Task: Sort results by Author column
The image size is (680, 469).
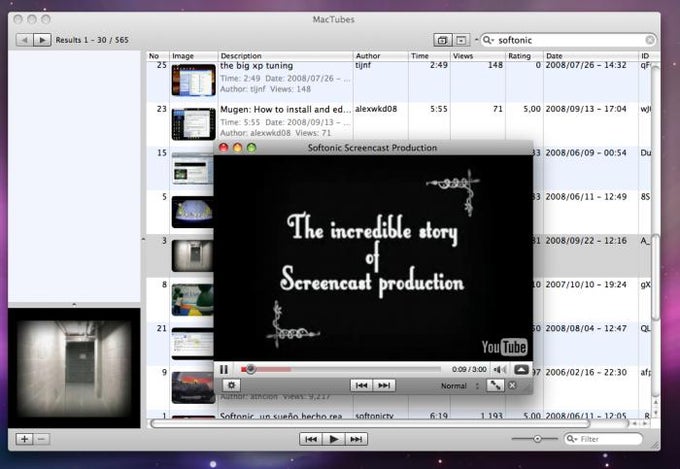Action: [x=380, y=56]
